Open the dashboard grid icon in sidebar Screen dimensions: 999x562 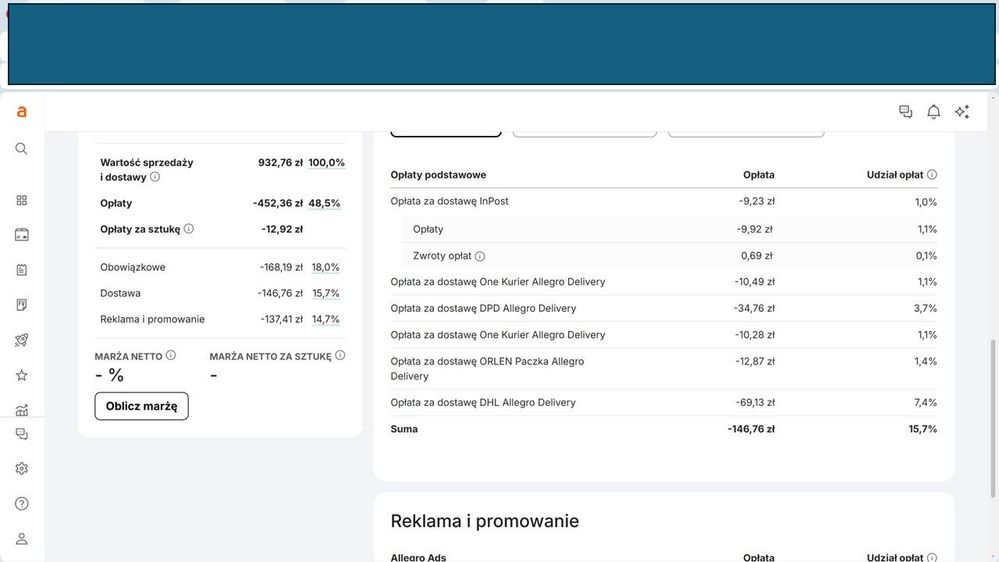(22, 200)
